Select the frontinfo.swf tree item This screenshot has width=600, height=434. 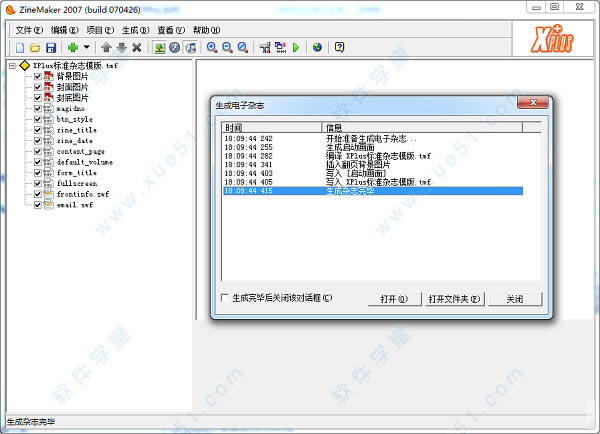(x=83, y=194)
